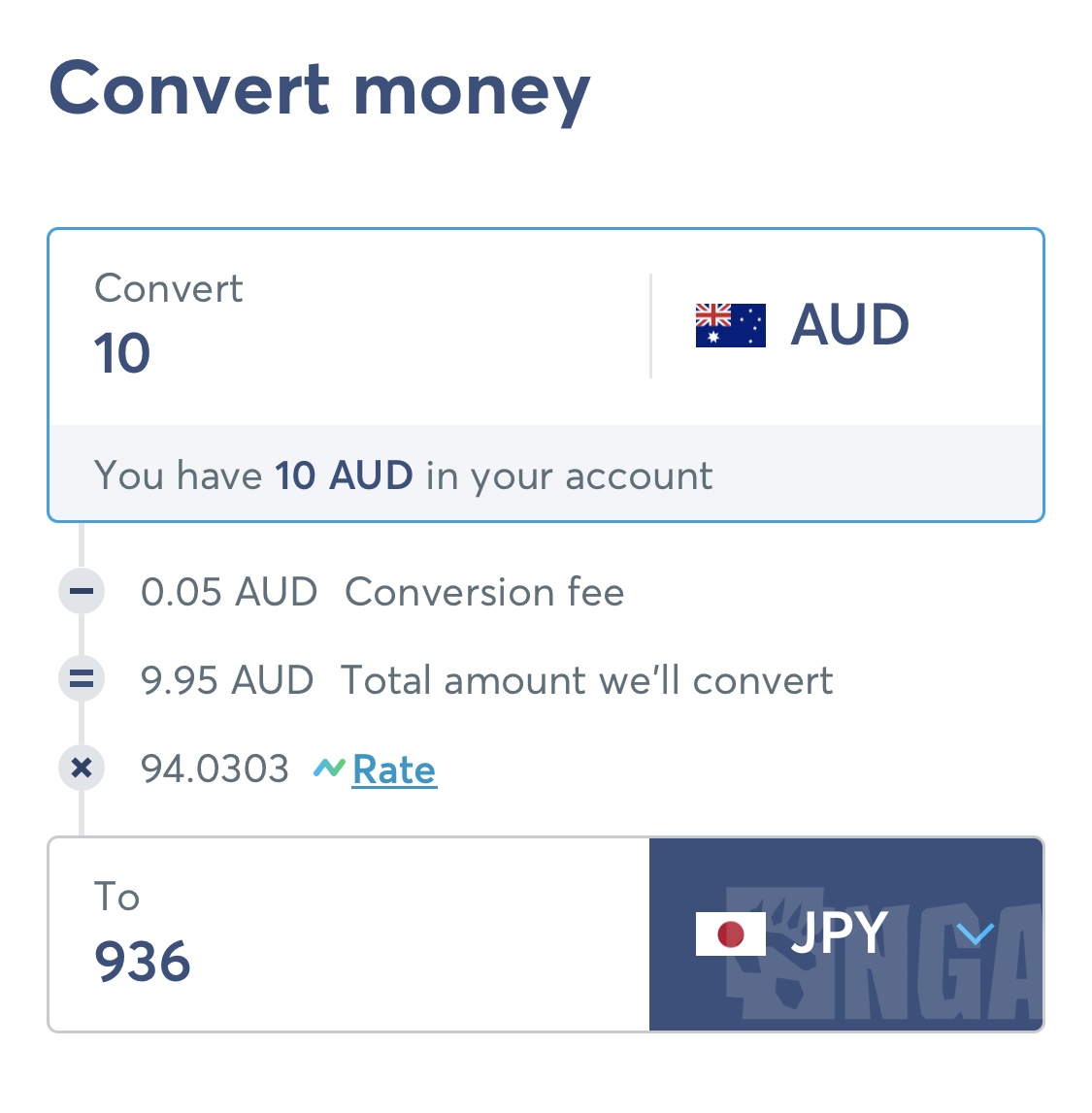1092x1113 pixels.
Task: Edit the Convert amount showing 10
Action: pyautogui.click(x=121, y=353)
